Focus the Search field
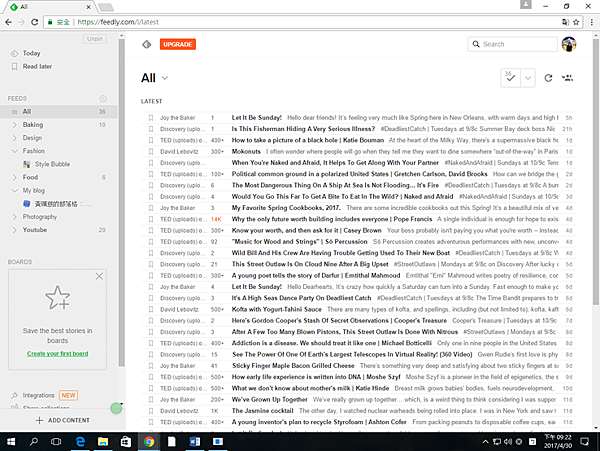600x451 pixels. pos(512,44)
